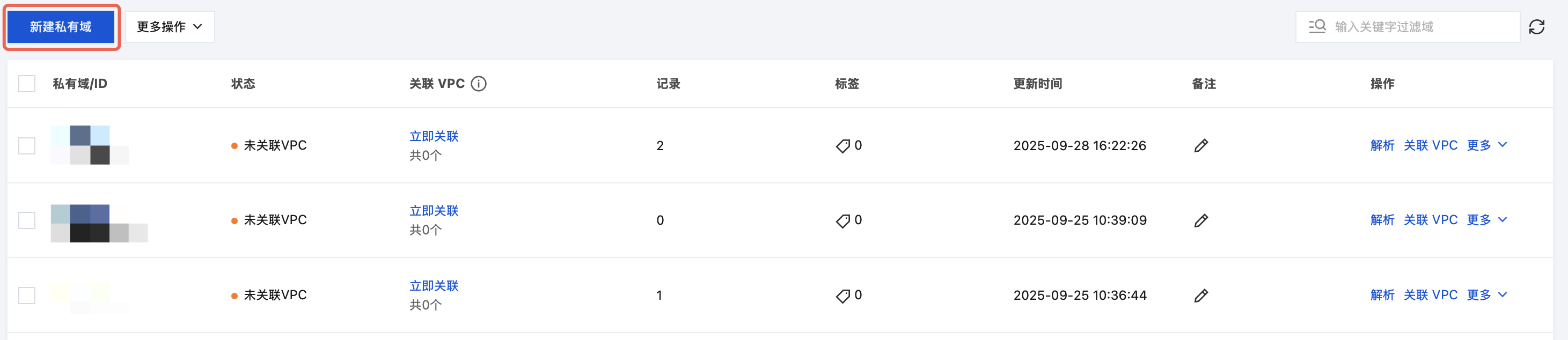The image size is (1568, 340).
Task: Click 解析 in the 10:39:09 row
Action: pos(1382,220)
